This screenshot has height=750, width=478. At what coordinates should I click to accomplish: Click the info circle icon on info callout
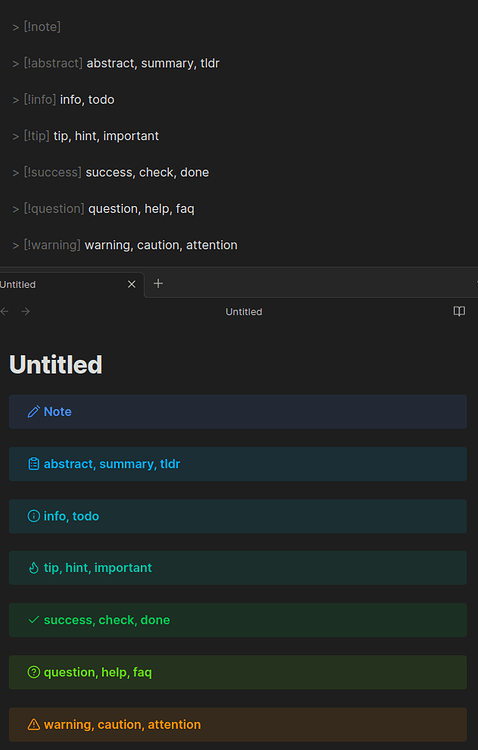(x=33, y=516)
